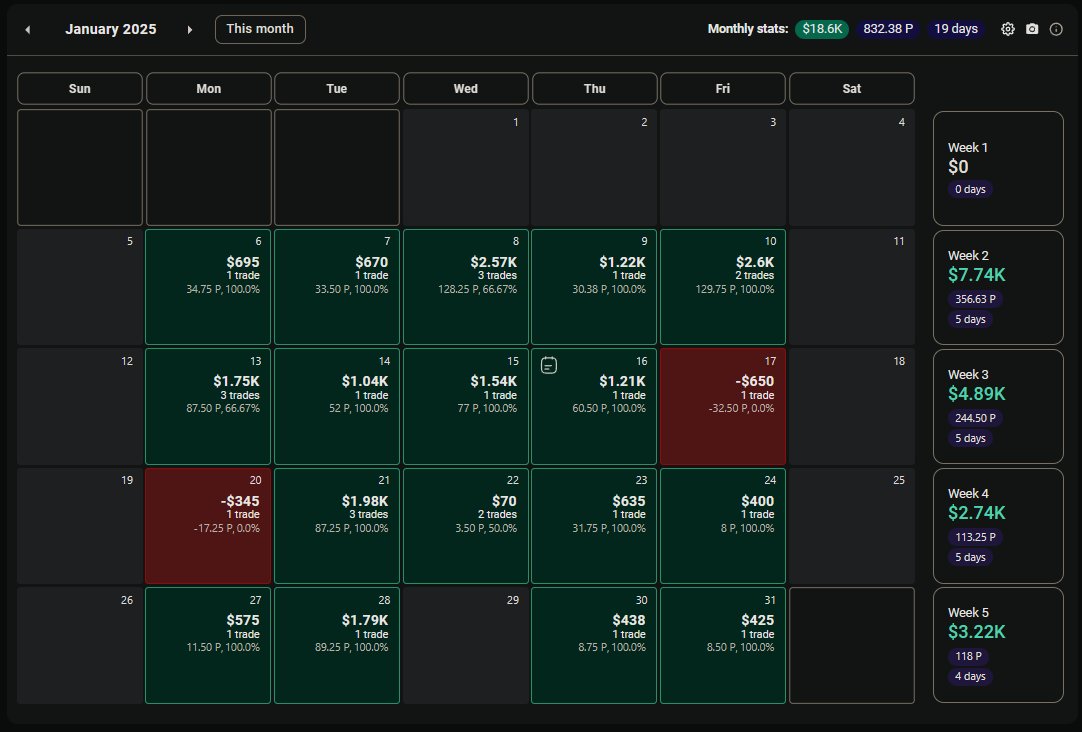The width and height of the screenshot is (1082, 732).
Task: Click 87.50 P, 66.67% stats on January 13
Action: [223, 408]
